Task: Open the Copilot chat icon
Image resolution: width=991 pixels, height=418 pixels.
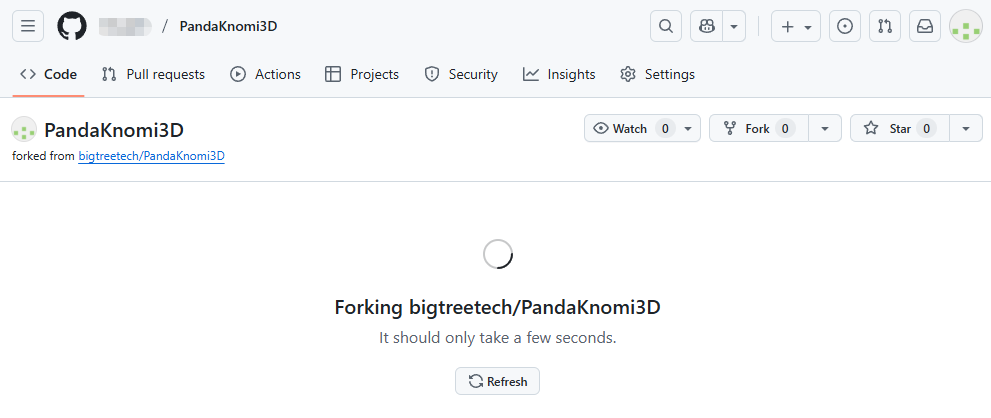Action: tap(706, 26)
